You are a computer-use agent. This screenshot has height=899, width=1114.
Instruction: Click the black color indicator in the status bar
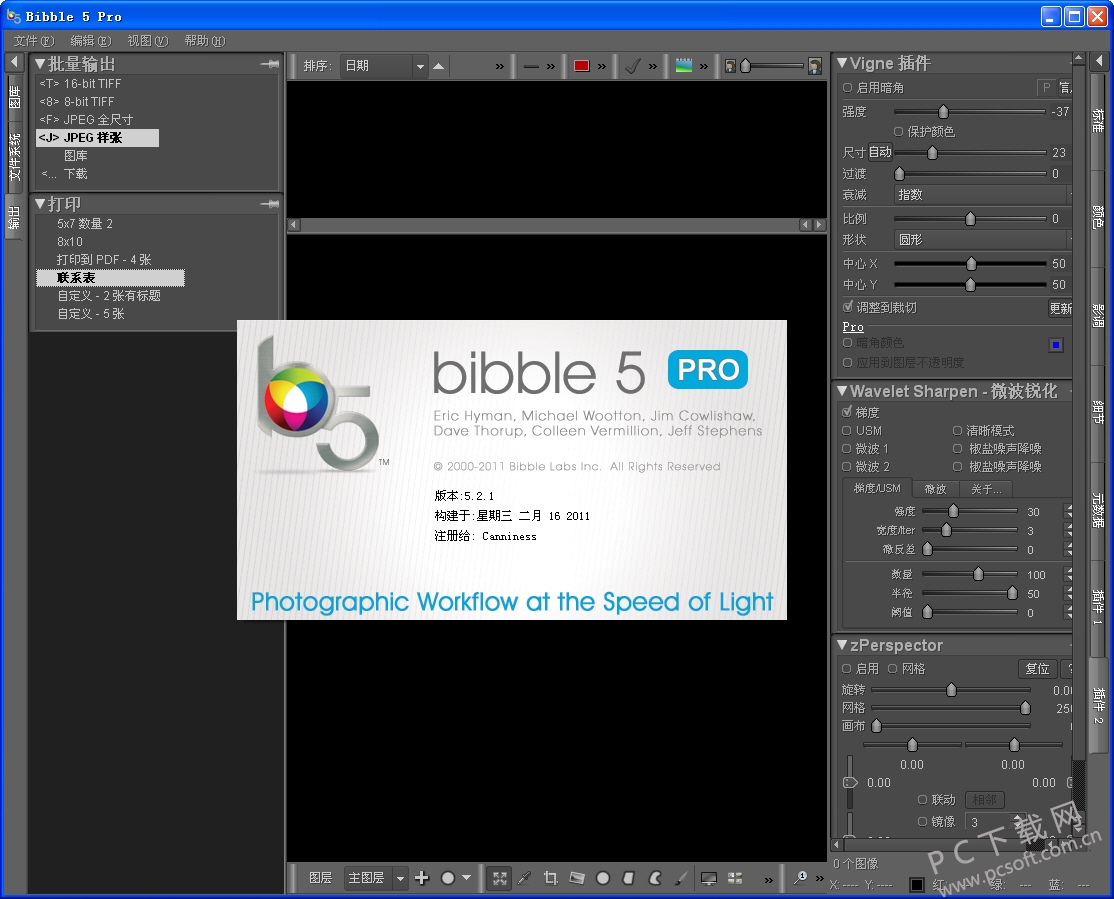click(916, 885)
